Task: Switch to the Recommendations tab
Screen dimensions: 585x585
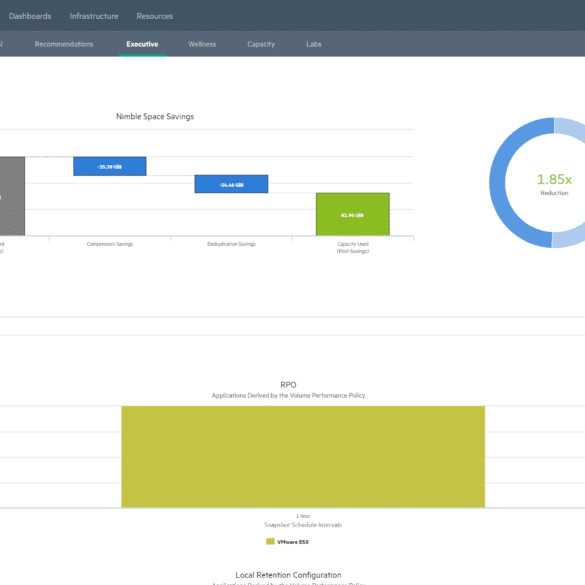Action: pos(64,44)
